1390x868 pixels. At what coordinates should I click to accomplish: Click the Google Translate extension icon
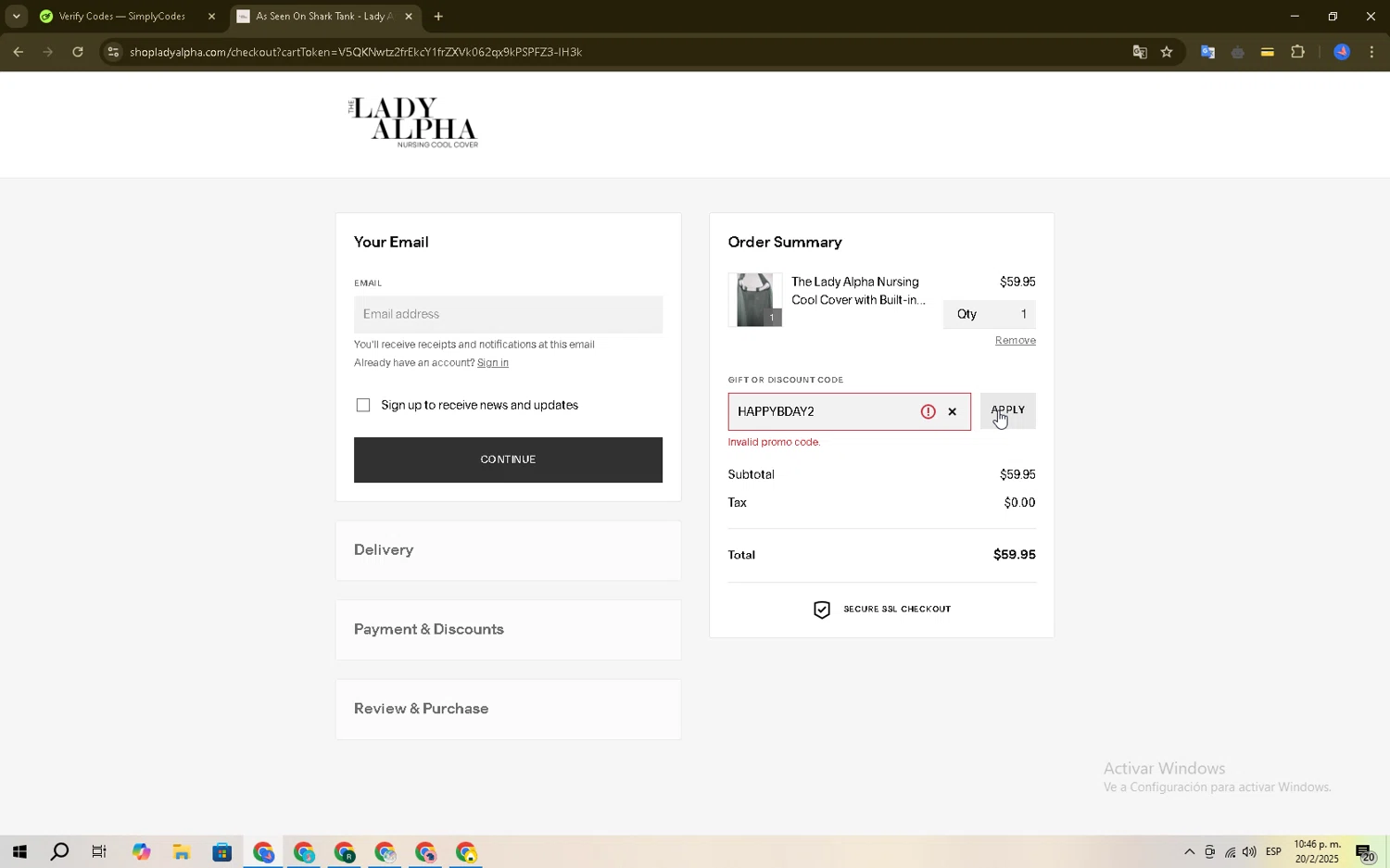(x=1207, y=52)
